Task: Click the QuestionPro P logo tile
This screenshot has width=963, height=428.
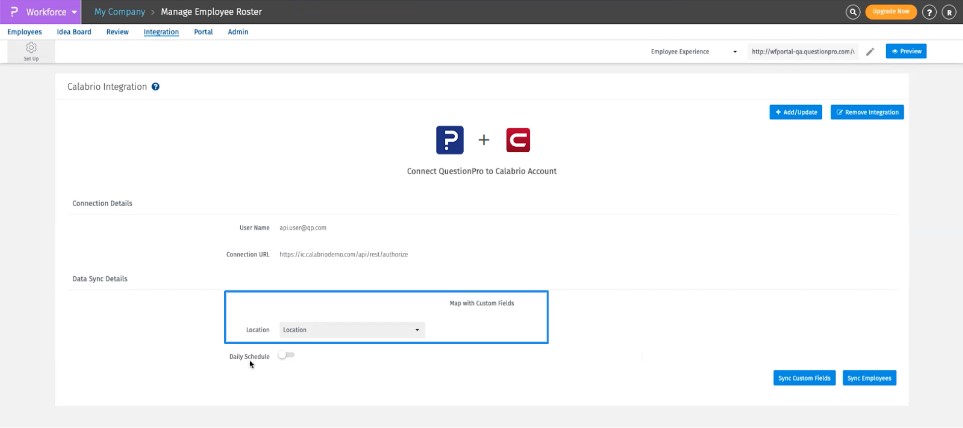Action: point(450,140)
